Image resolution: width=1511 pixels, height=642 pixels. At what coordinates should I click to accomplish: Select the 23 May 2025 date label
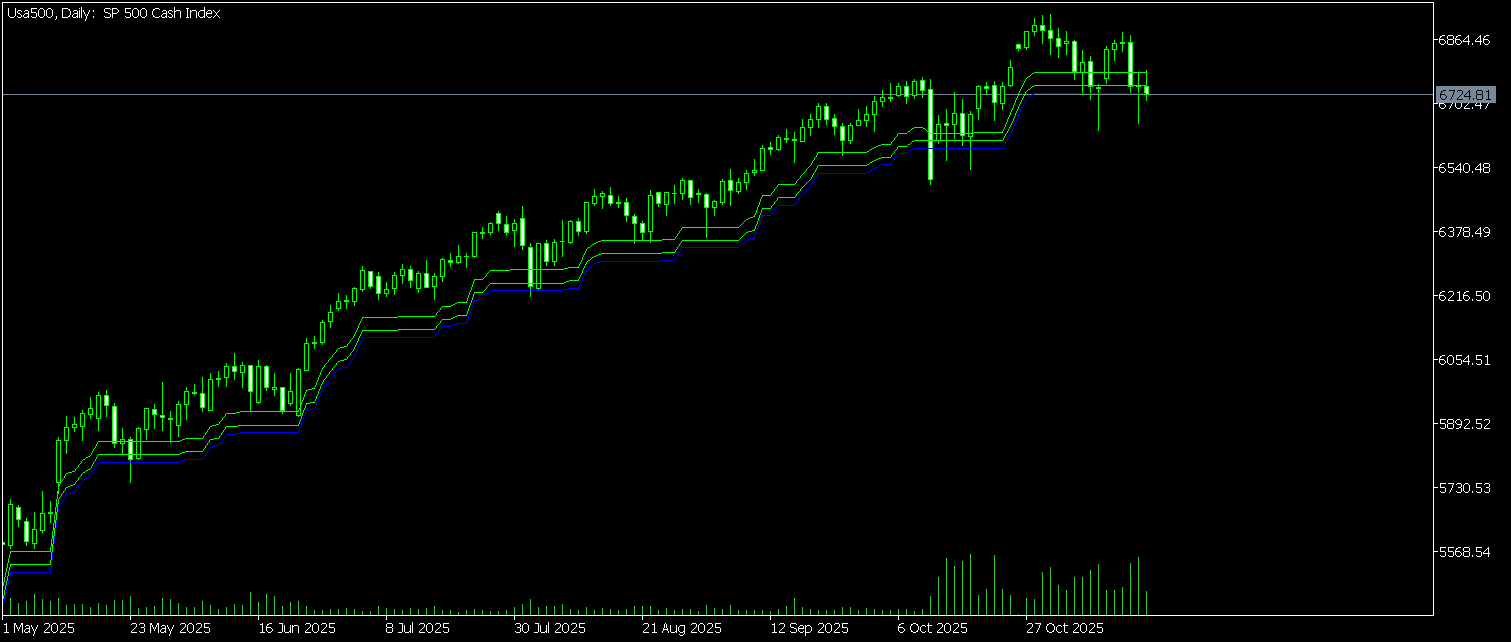coord(171,629)
